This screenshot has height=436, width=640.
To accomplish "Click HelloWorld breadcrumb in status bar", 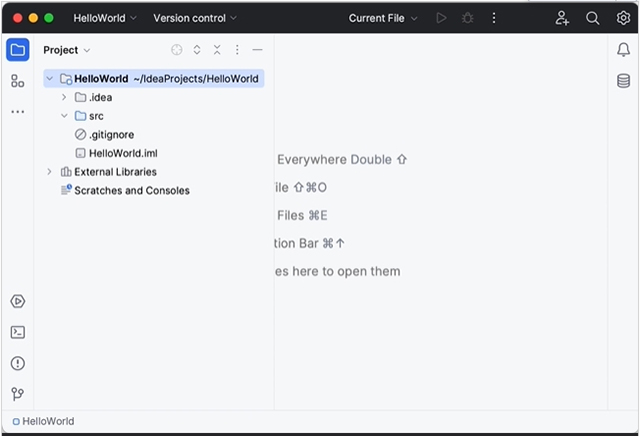I will [x=43, y=421].
